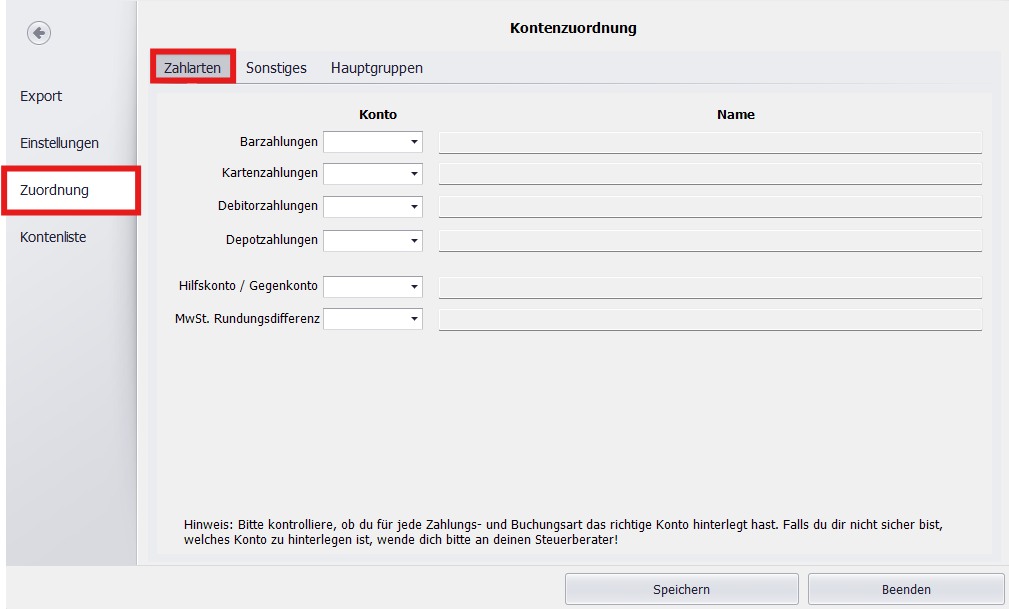The image size is (1009, 609).
Task: Open the Export section in sidebar
Action: coord(40,96)
